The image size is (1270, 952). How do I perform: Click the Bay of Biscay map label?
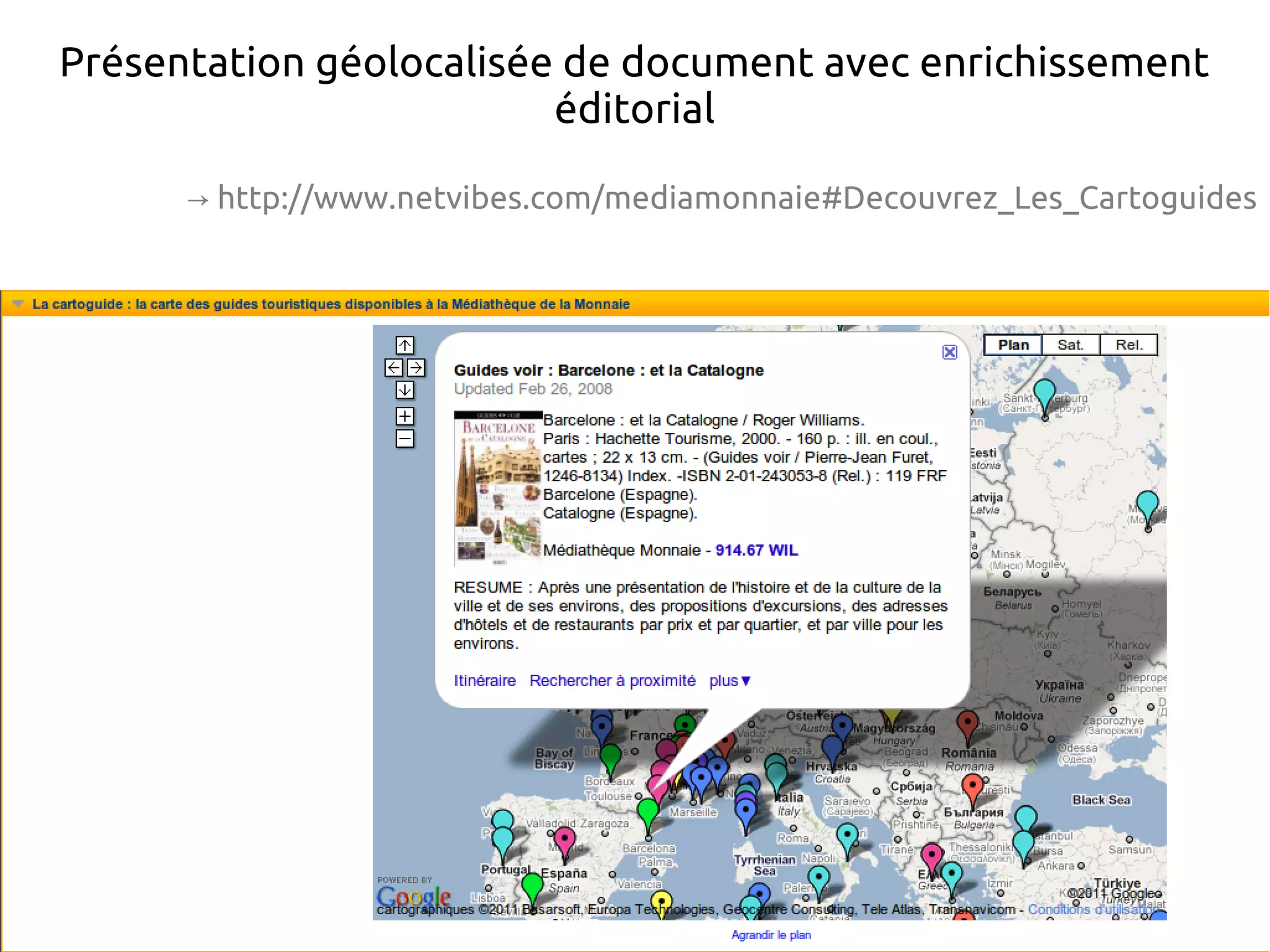click(x=555, y=758)
